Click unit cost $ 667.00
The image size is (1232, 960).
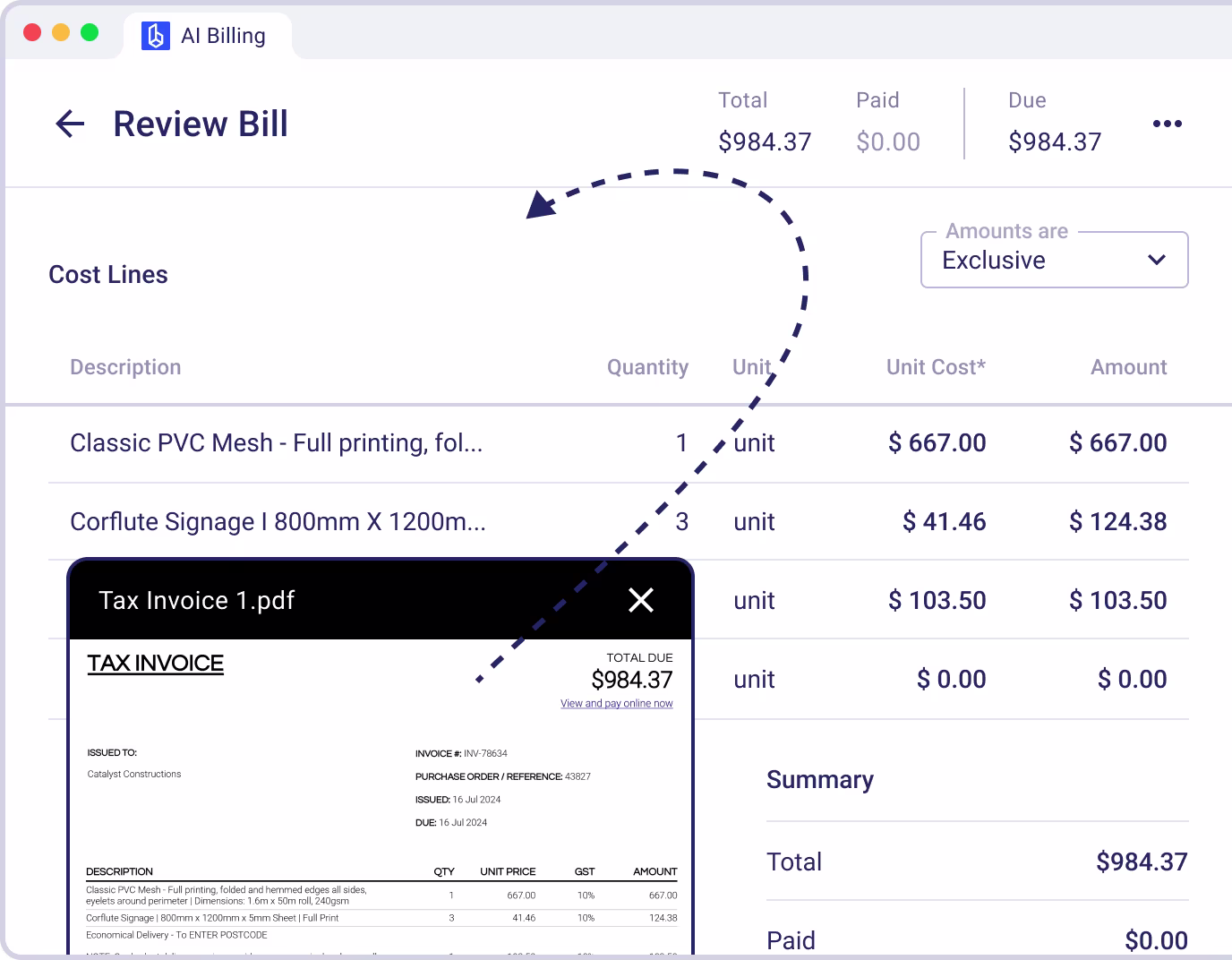point(937,443)
